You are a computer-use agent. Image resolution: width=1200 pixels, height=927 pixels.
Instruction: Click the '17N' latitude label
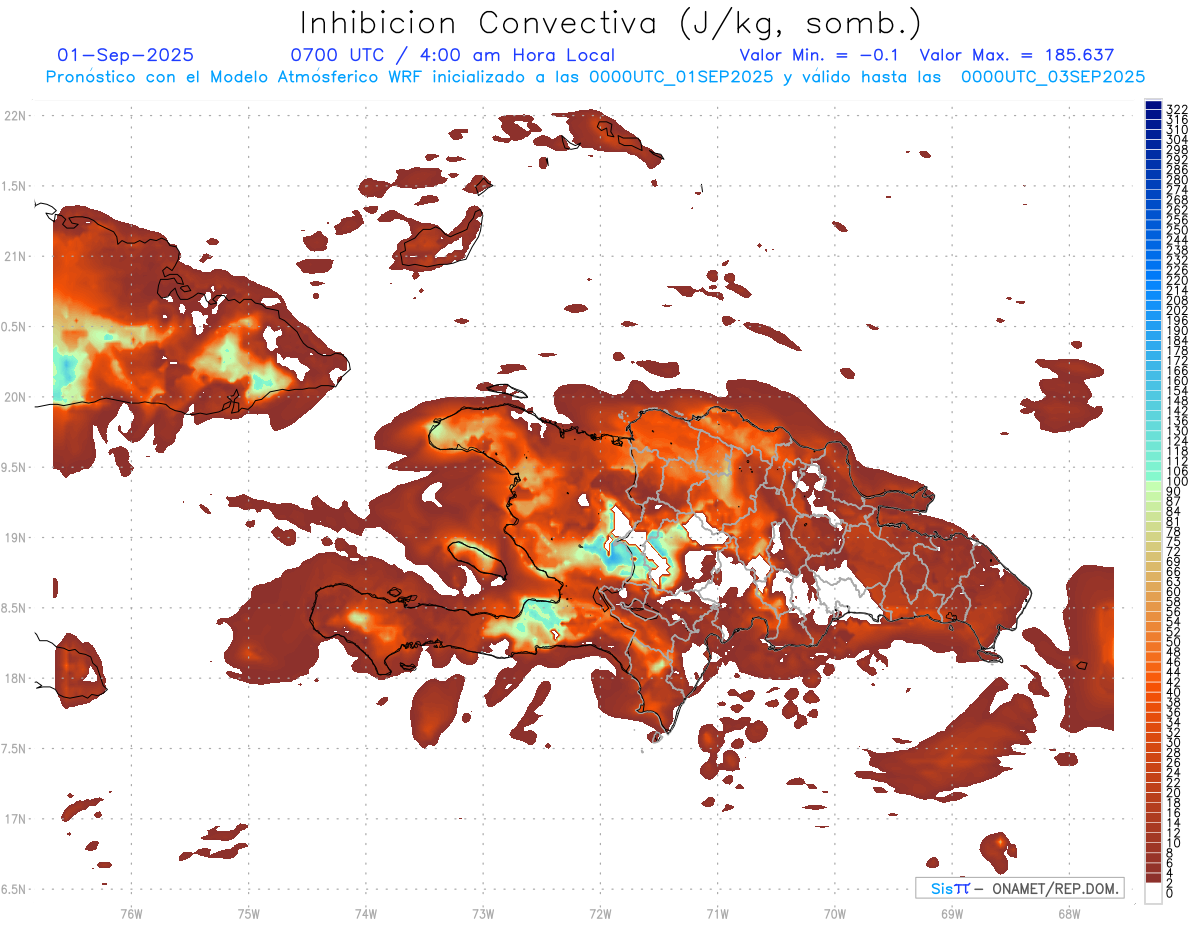(15, 819)
